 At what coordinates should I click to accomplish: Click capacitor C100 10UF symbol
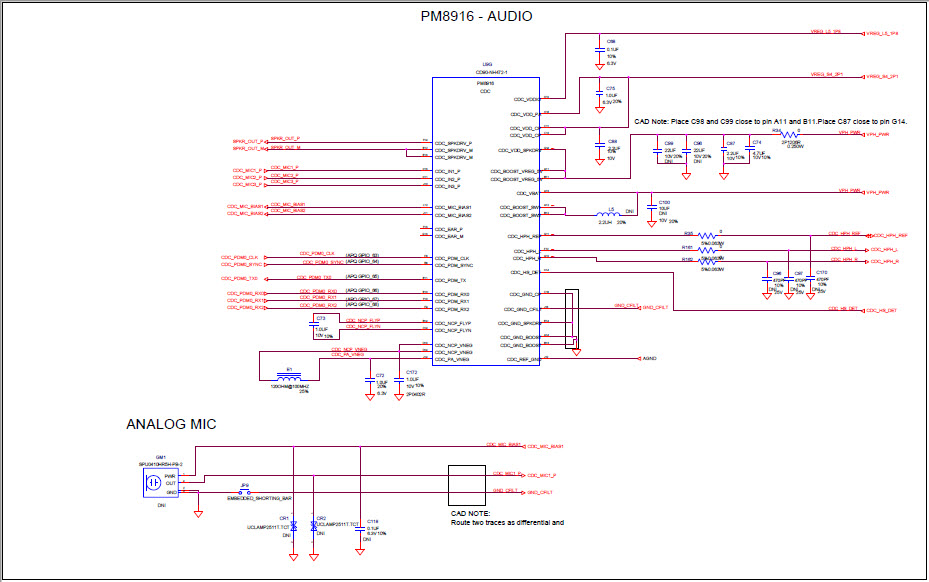pyautogui.click(x=651, y=206)
